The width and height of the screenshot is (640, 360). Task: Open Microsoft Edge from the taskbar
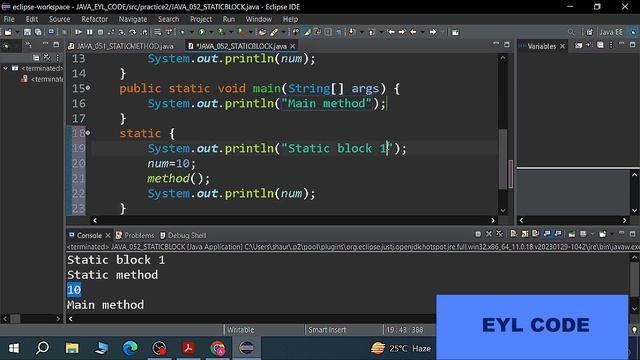click(130, 348)
